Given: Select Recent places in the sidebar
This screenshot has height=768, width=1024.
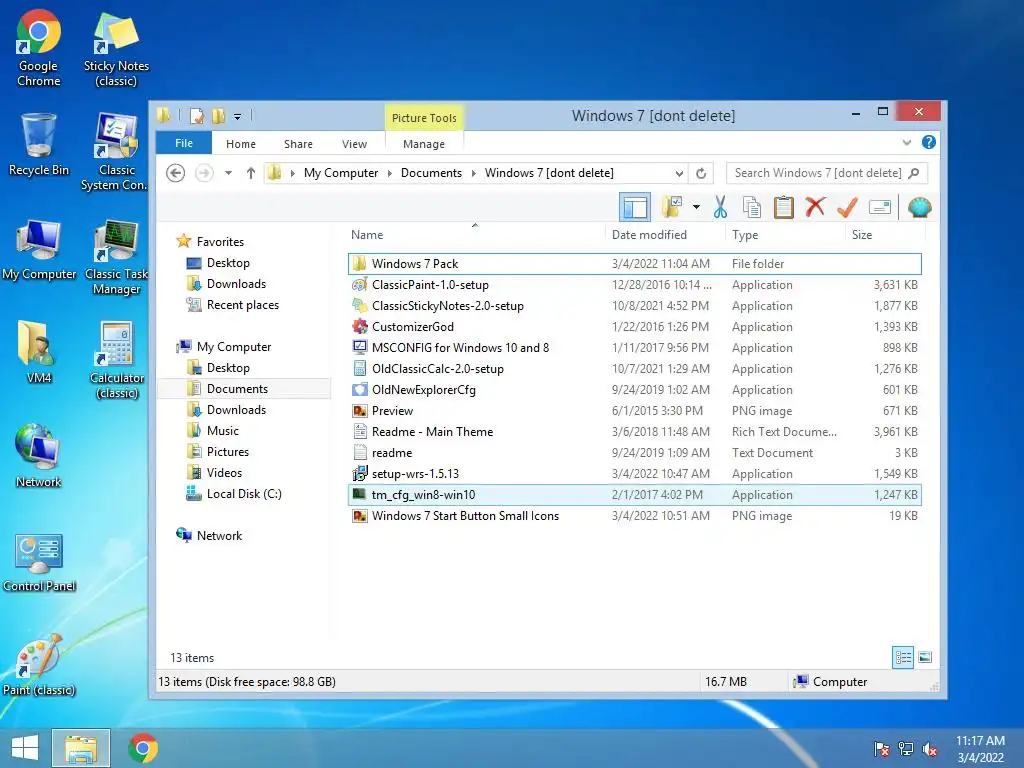Looking at the screenshot, I should pyautogui.click(x=243, y=305).
